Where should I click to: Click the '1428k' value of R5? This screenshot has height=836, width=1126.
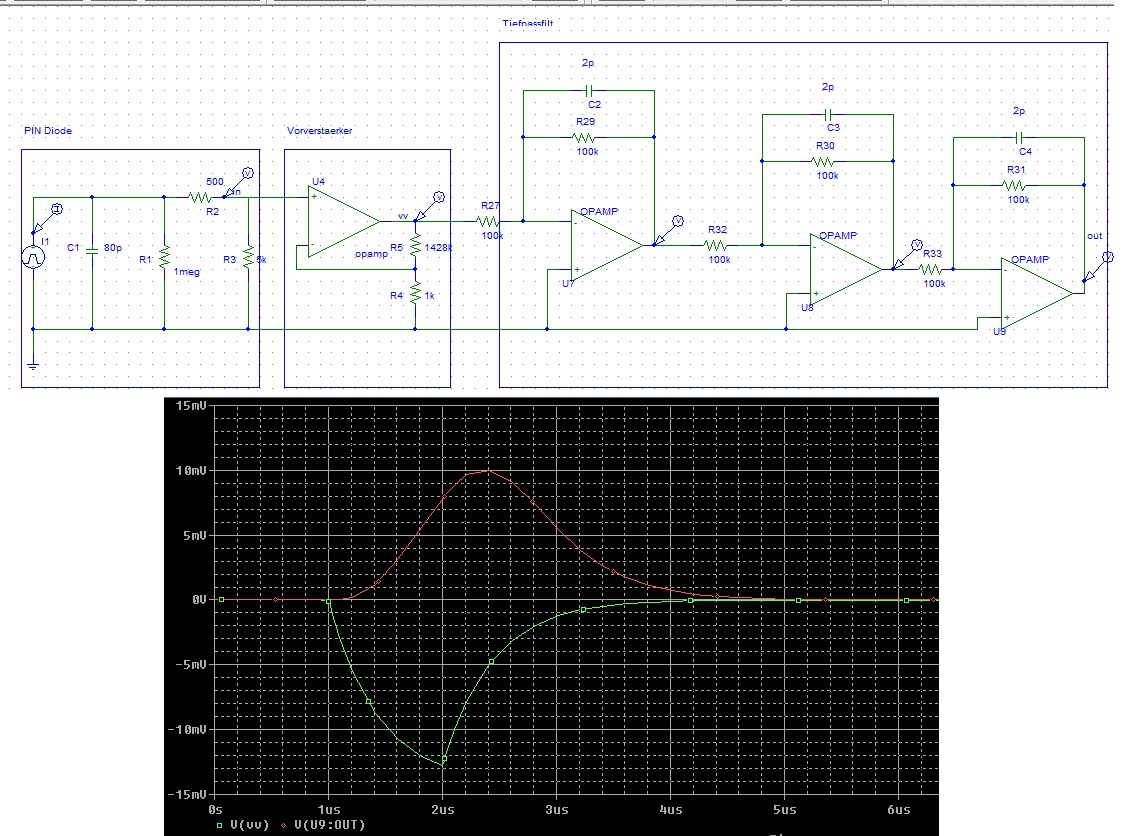click(439, 248)
